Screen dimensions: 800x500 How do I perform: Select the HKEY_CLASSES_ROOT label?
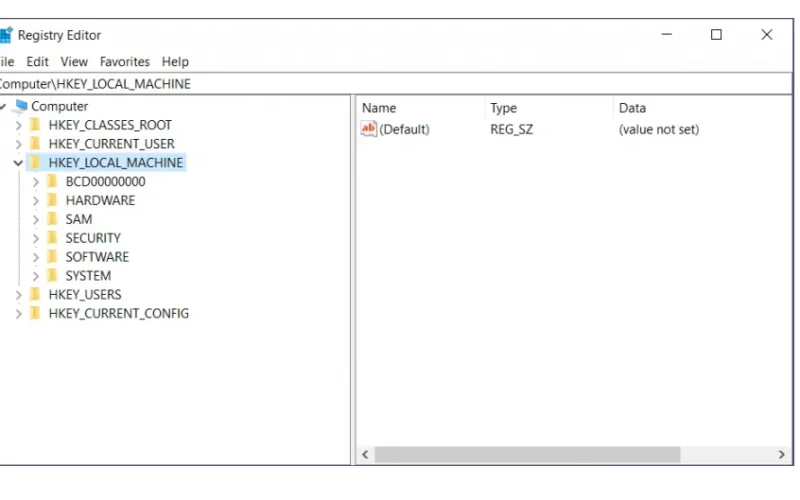tap(110, 125)
